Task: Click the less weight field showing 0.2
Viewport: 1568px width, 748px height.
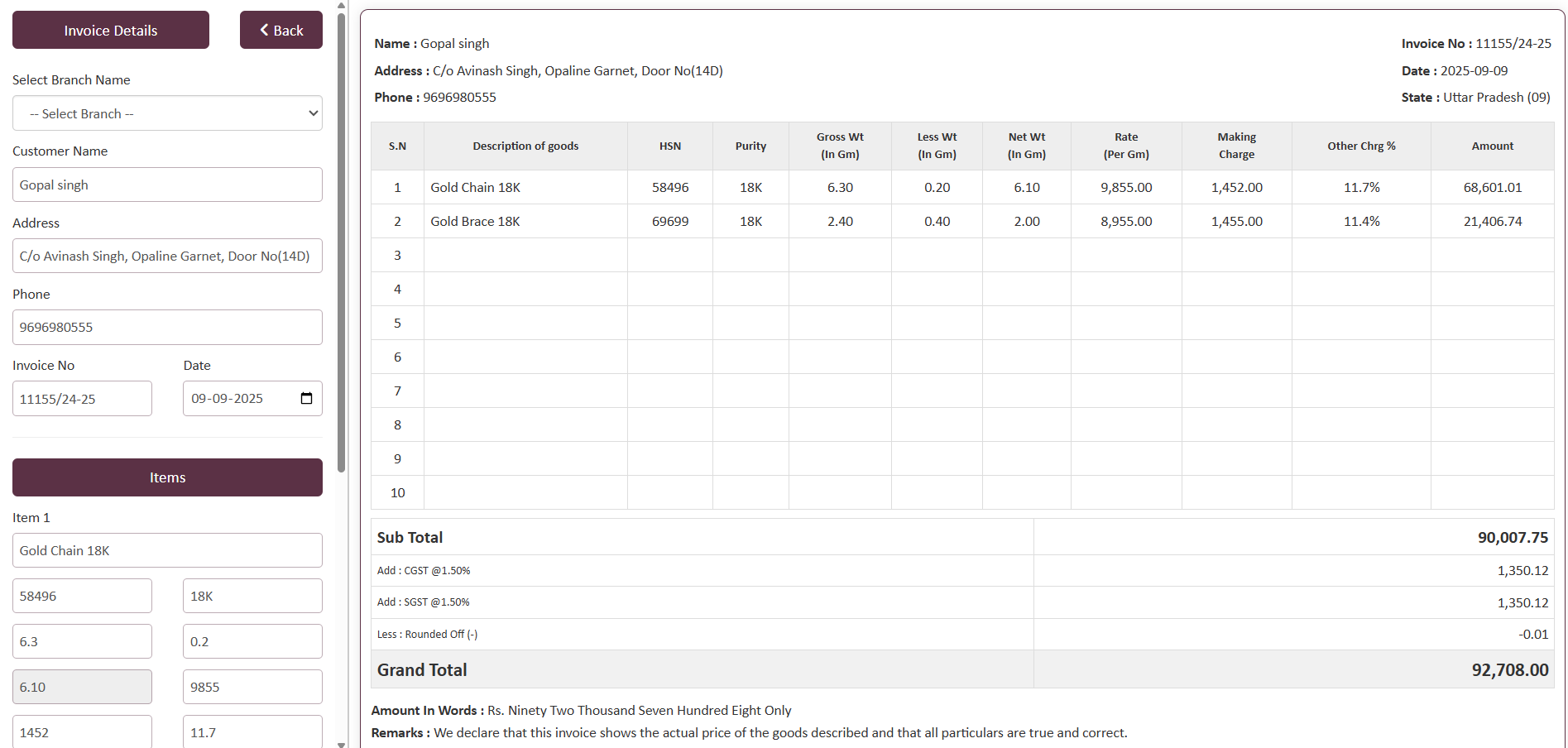Action: coord(252,641)
